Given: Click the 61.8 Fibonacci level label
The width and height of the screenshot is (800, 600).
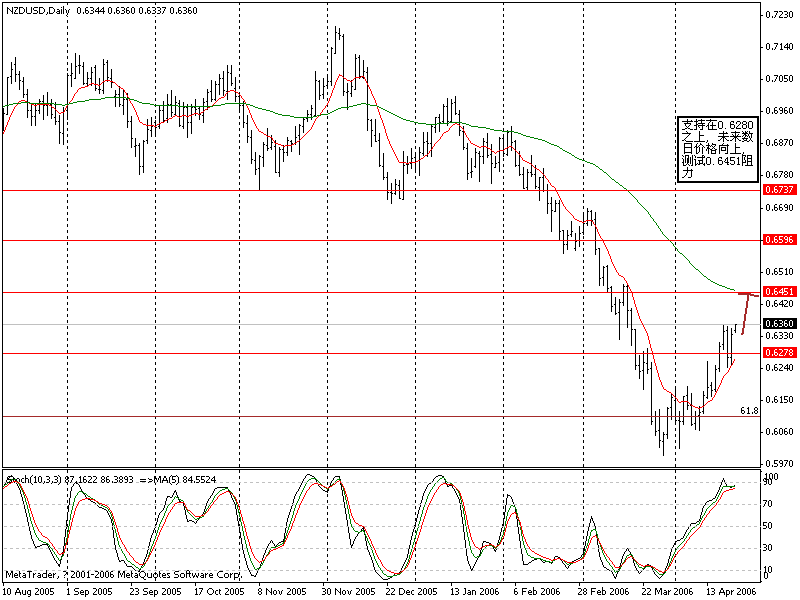Looking at the screenshot, I should pos(749,411).
